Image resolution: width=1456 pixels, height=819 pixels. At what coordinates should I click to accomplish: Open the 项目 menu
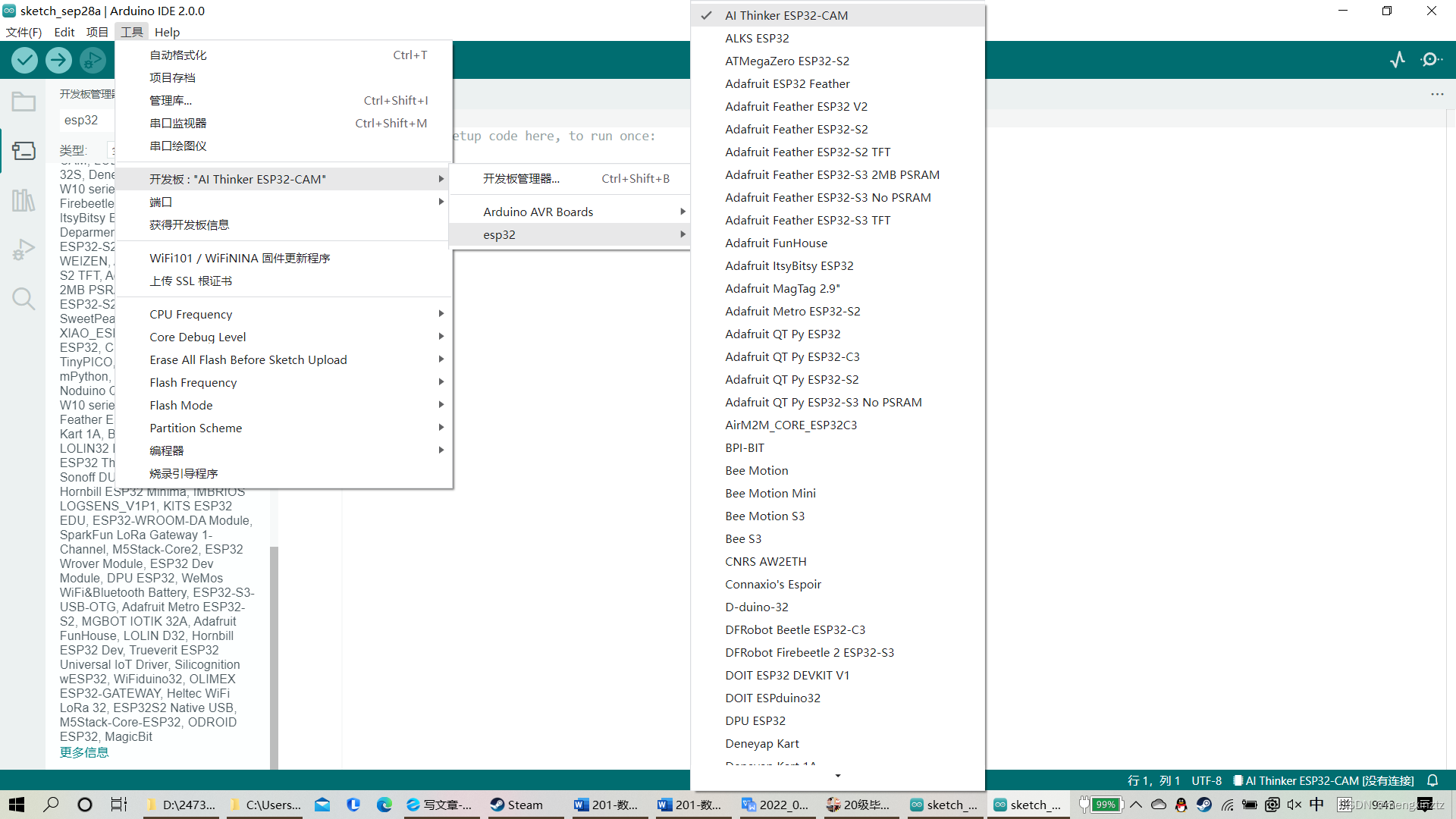click(97, 32)
